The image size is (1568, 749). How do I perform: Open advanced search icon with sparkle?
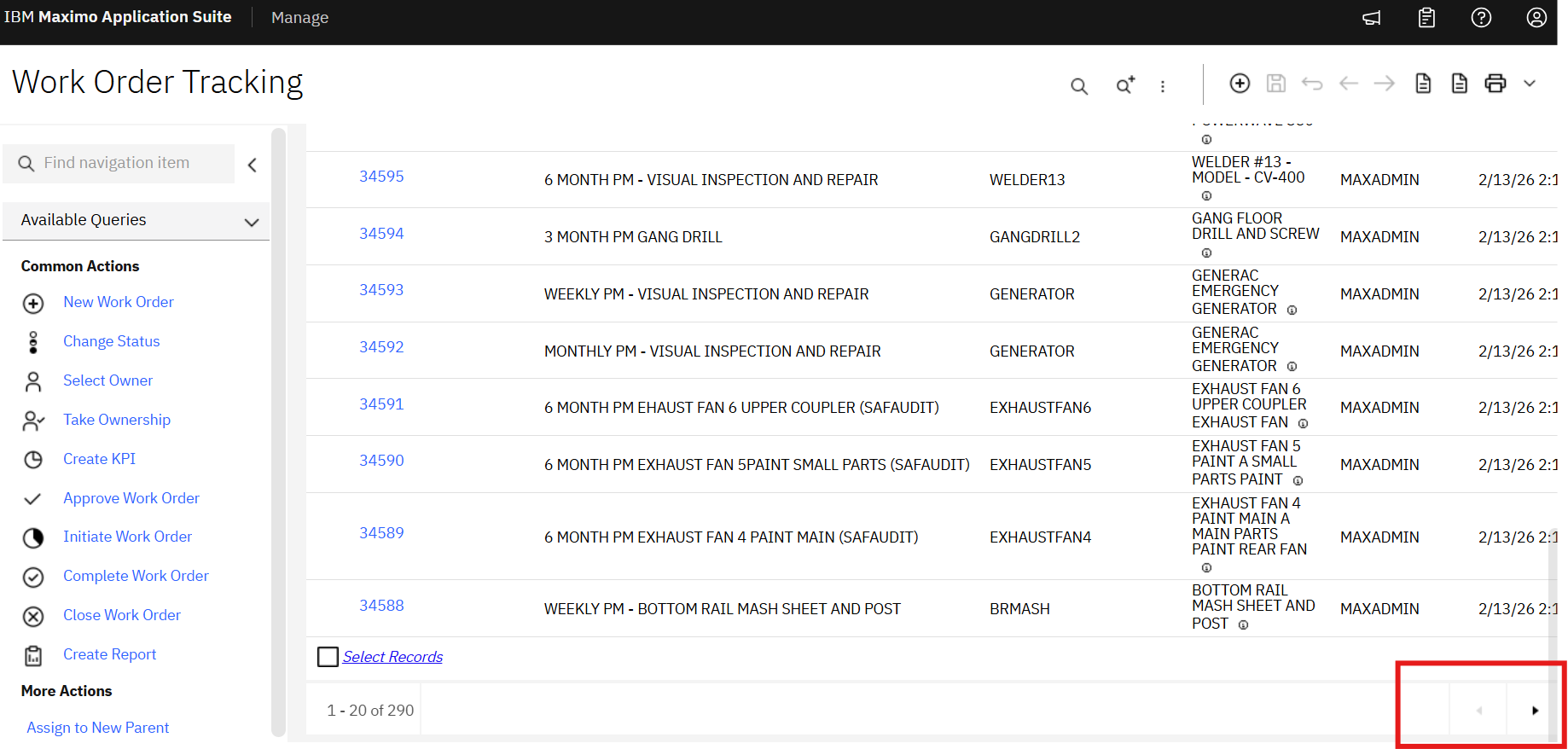coord(1125,85)
